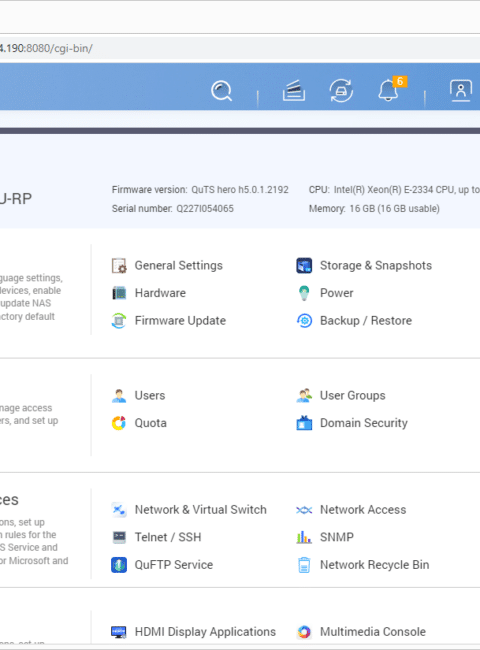
Task: Select the CPU Intel Xeon E-2334 text
Action: pos(407,190)
